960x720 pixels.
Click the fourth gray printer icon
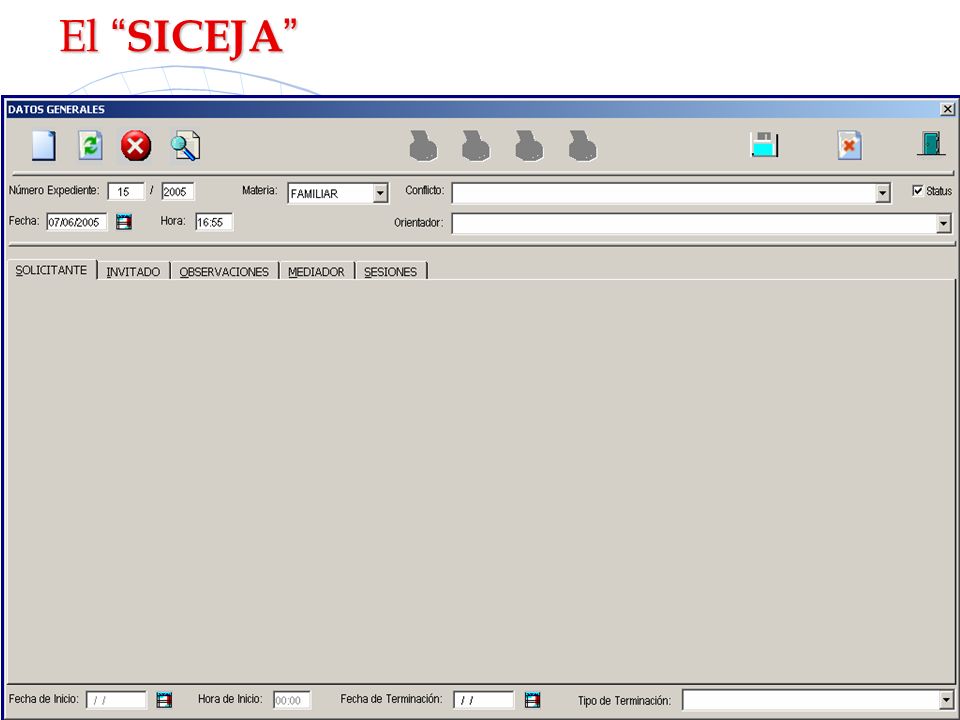click(x=582, y=146)
